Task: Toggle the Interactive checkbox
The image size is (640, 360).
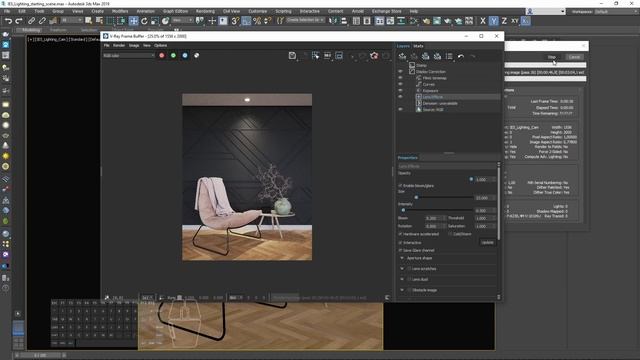Action: coord(400,242)
